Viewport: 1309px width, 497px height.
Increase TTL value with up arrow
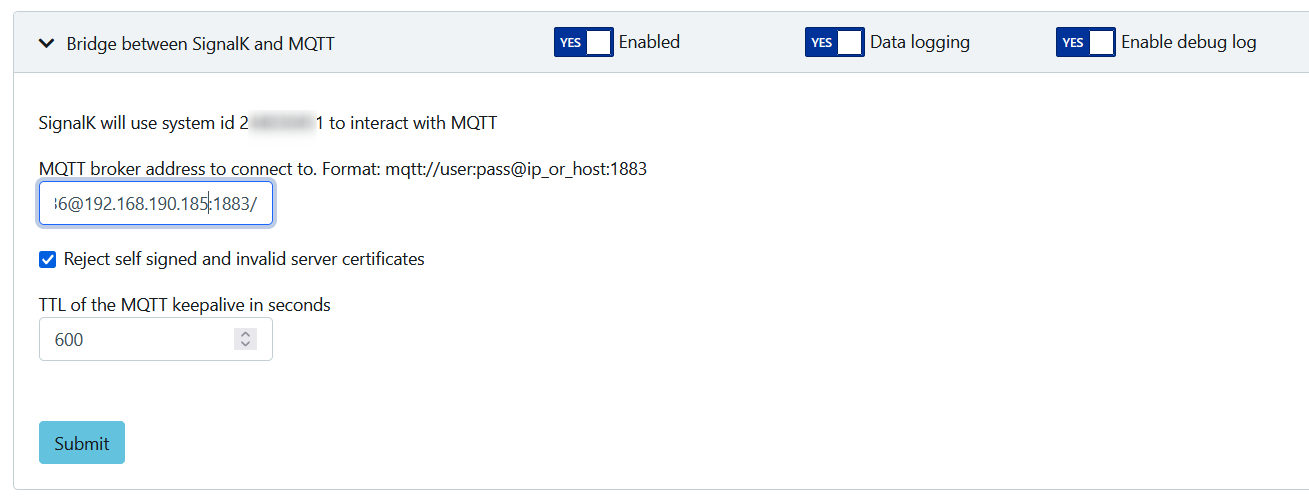click(245, 334)
